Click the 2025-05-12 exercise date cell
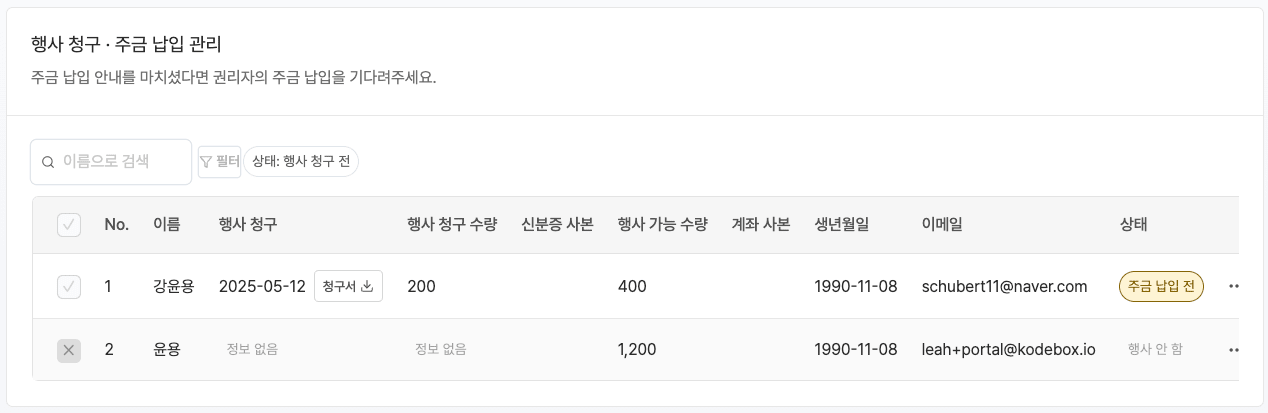This screenshot has height=413, width=1268. point(262,287)
